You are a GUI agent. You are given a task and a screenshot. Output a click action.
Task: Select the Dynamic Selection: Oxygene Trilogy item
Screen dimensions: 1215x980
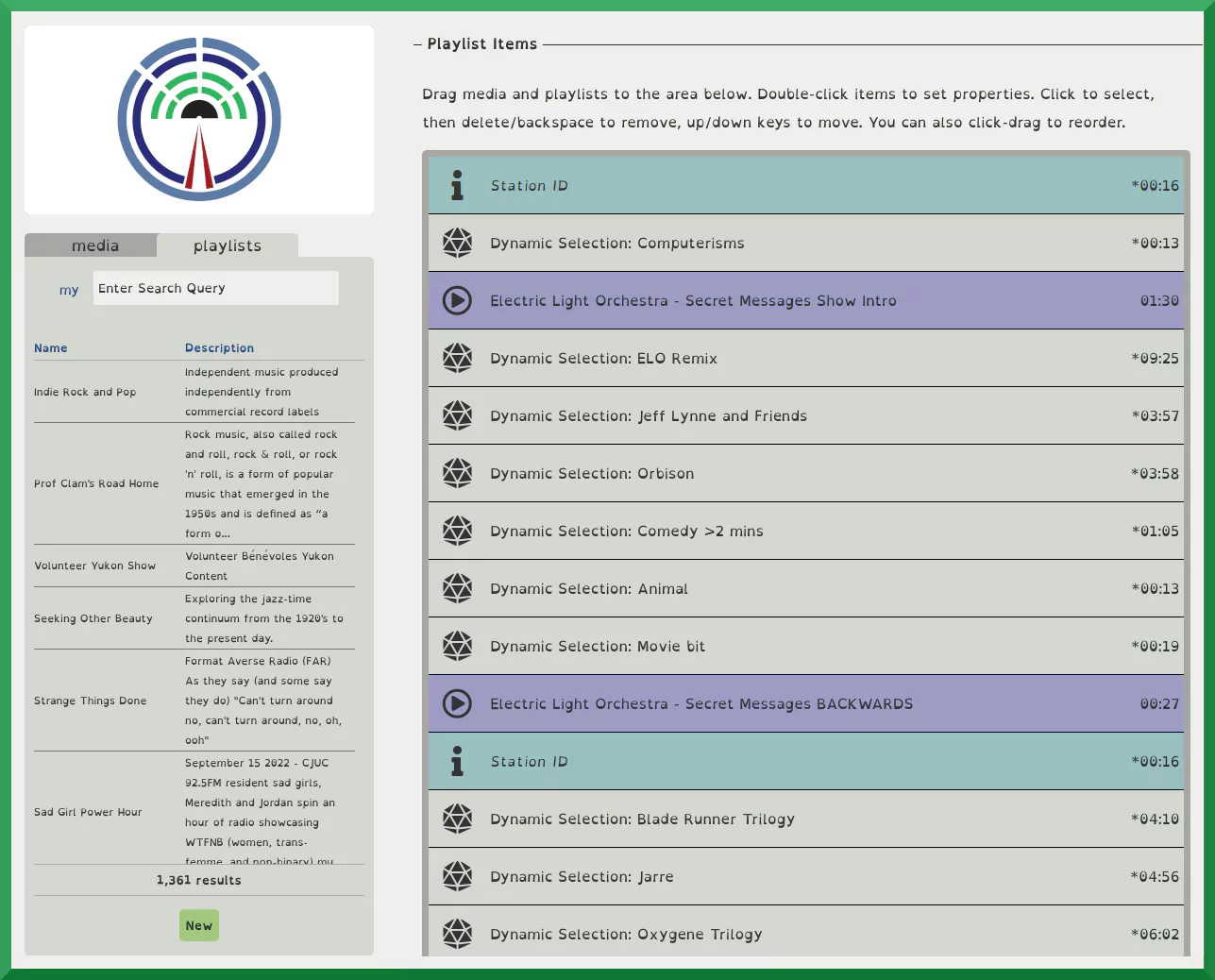[x=625, y=934]
